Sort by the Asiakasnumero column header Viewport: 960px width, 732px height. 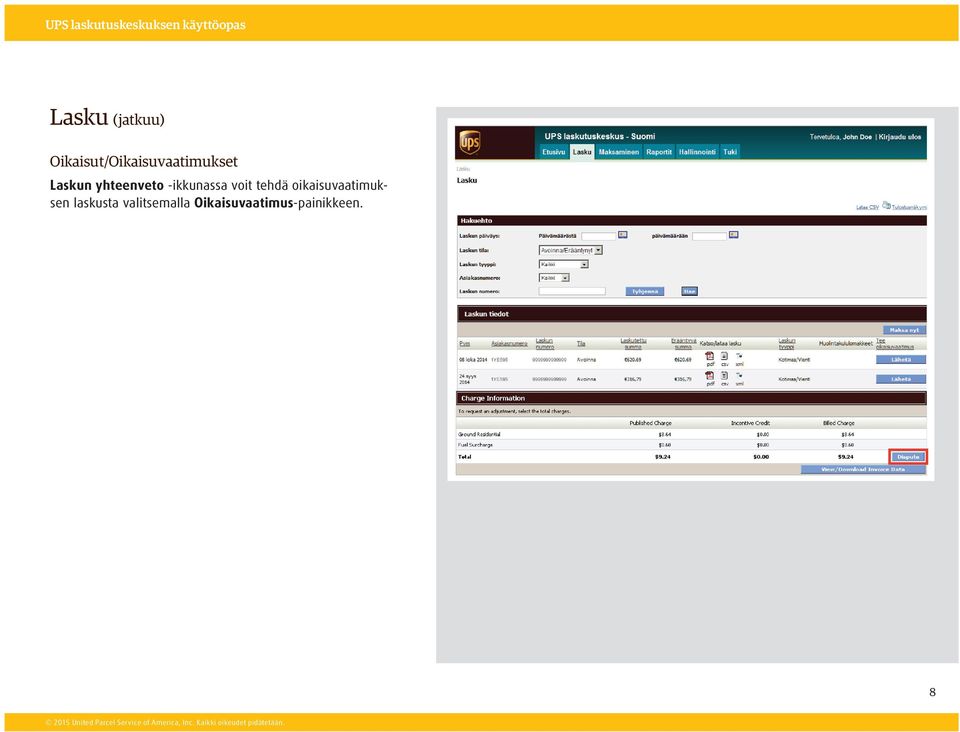509,344
